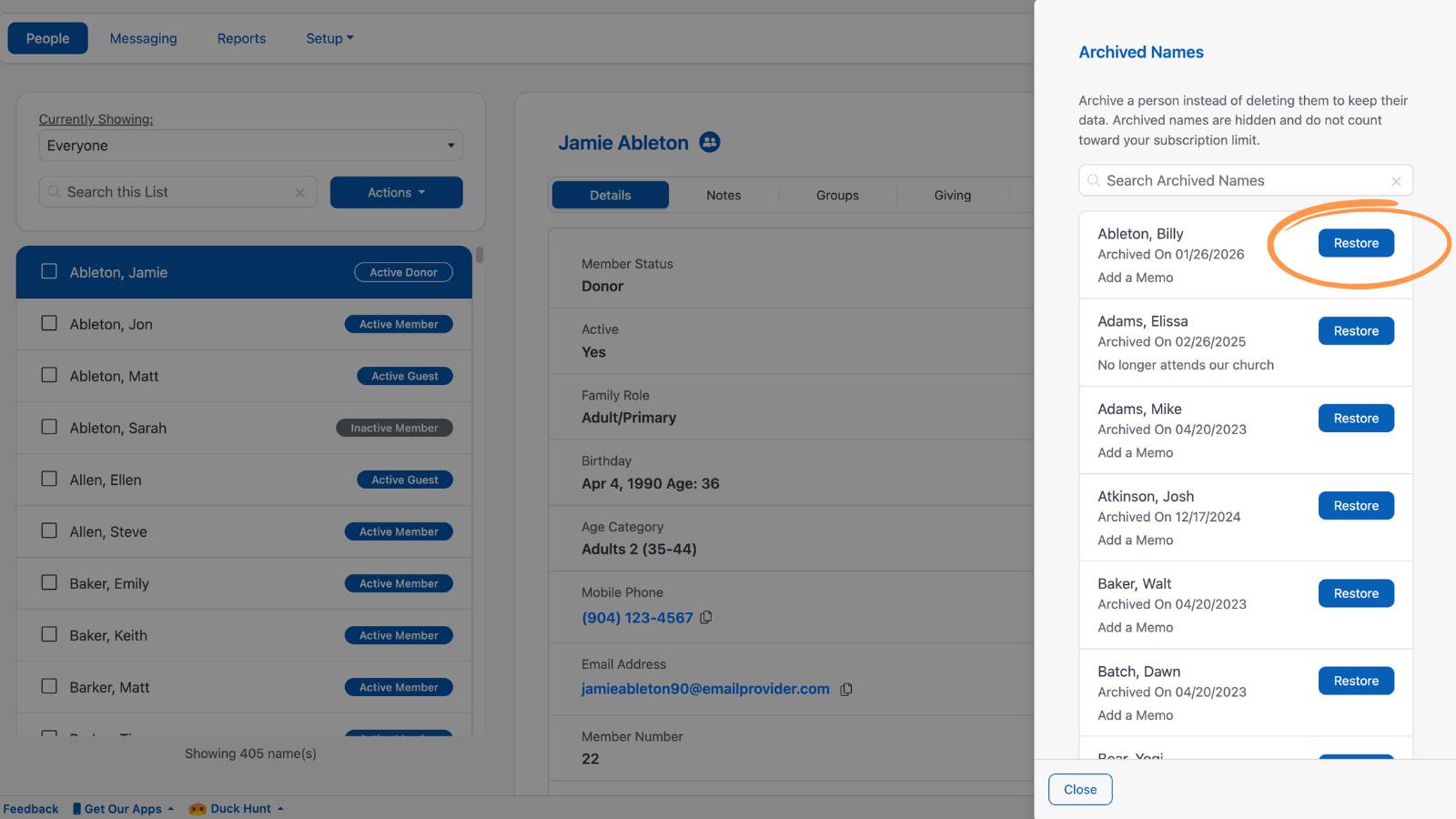Check the box for Ableton, Jon
The height and width of the screenshot is (819, 1456).
(x=49, y=323)
